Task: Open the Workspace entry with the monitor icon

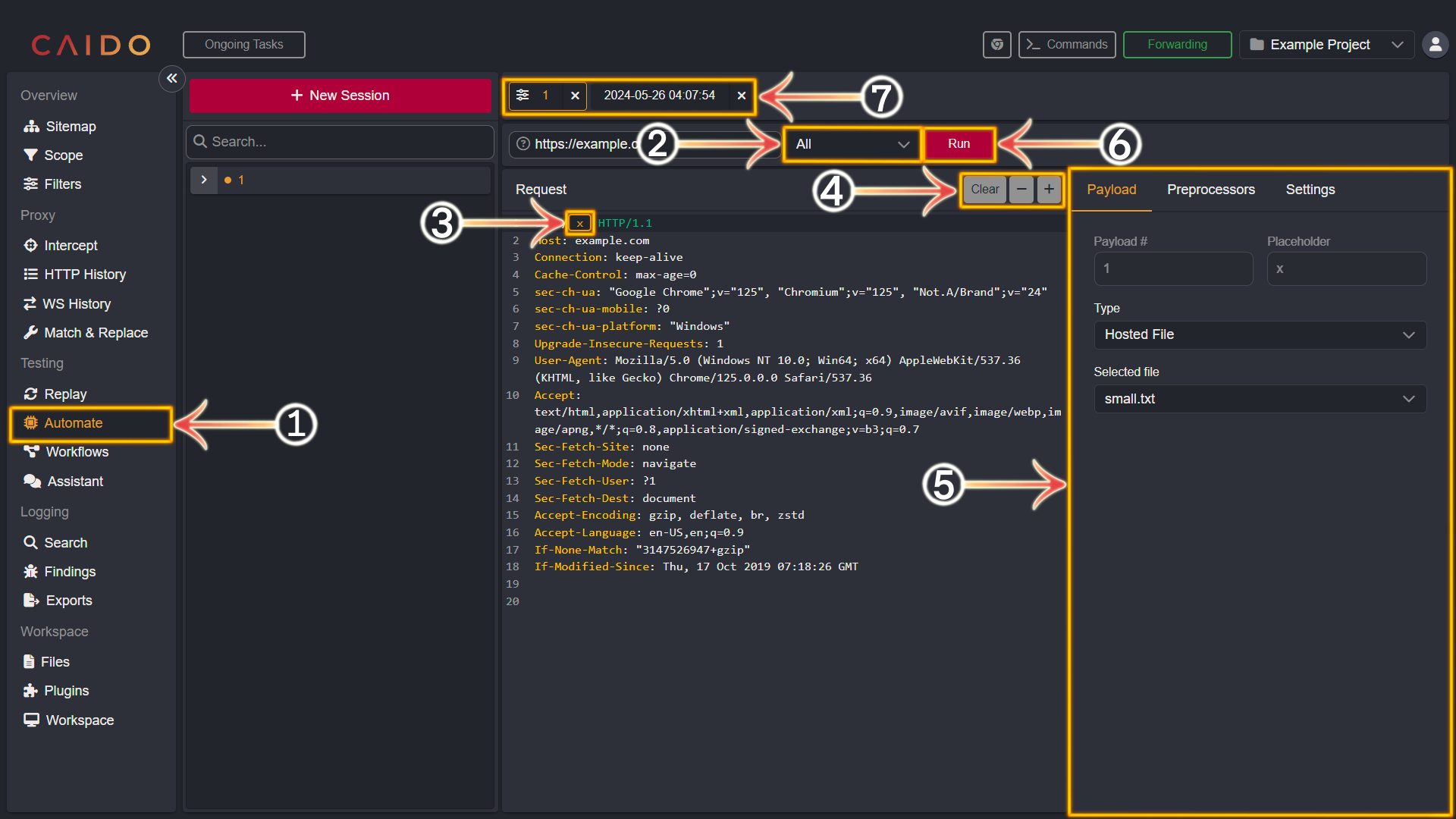Action: (x=69, y=720)
